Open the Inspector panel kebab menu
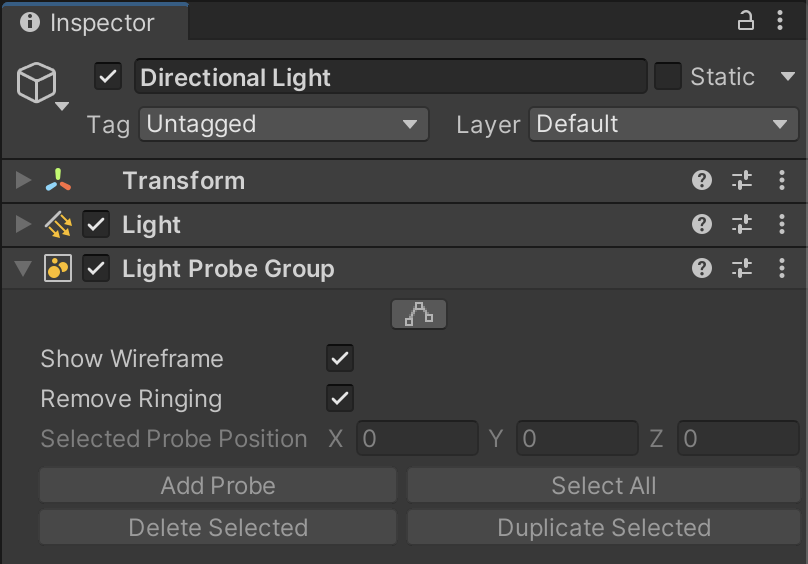This screenshot has height=564, width=808. pos(781,21)
